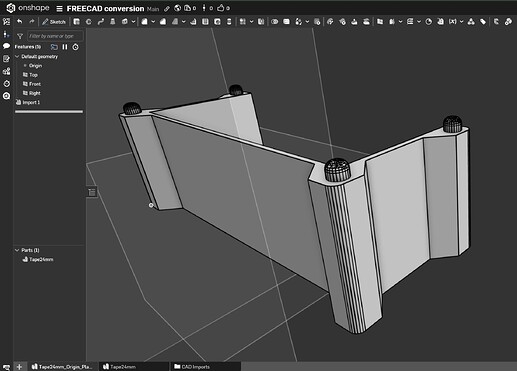
Task: Click the rollback bar below Import 1
Action: click(49, 112)
